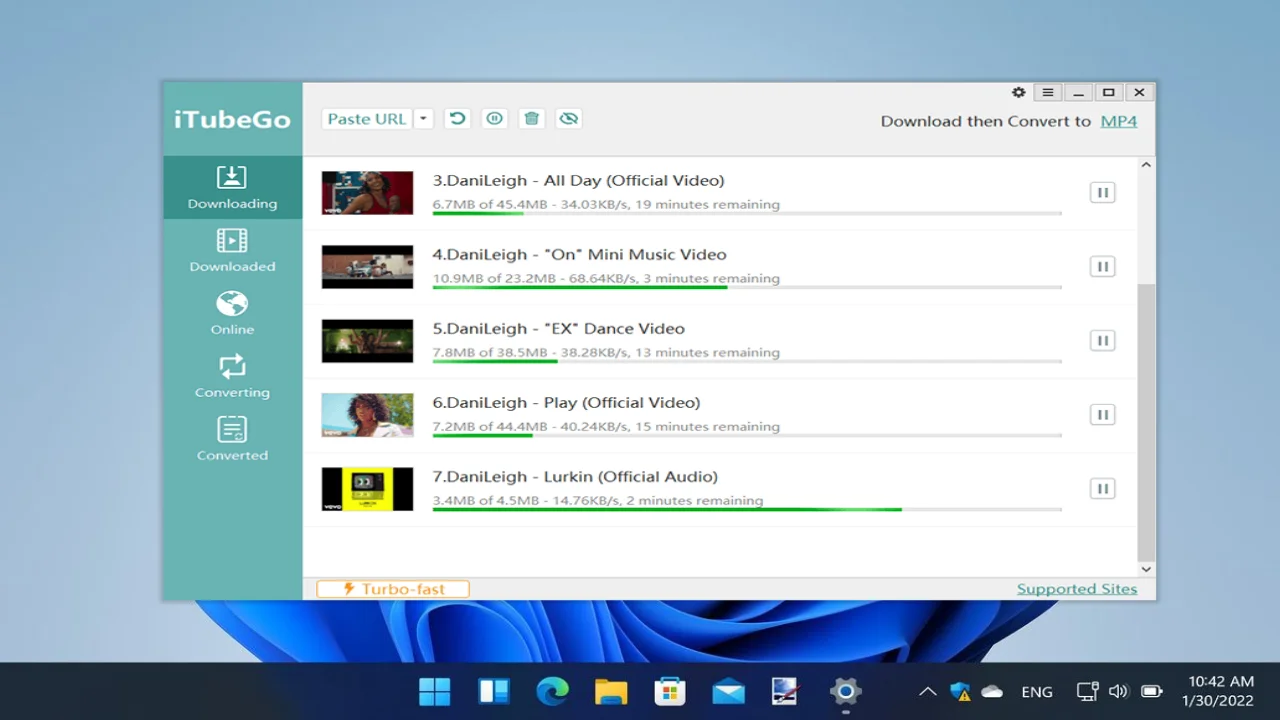Open the hamburger menu in title bar
Image resolution: width=1280 pixels, height=720 pixels.
click(1047, 92)
